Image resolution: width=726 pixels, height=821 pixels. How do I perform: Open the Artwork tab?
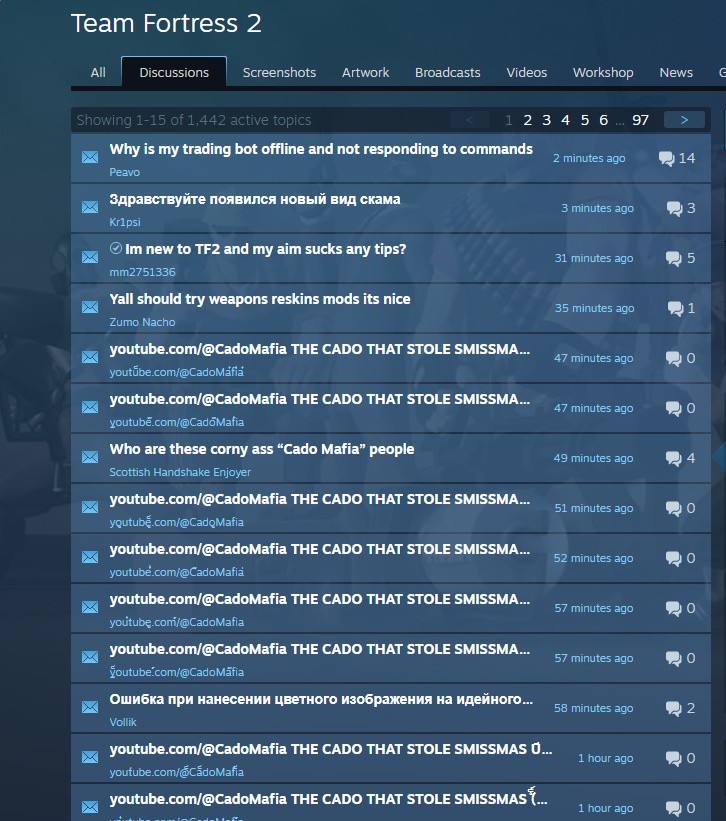pos(365,72)
